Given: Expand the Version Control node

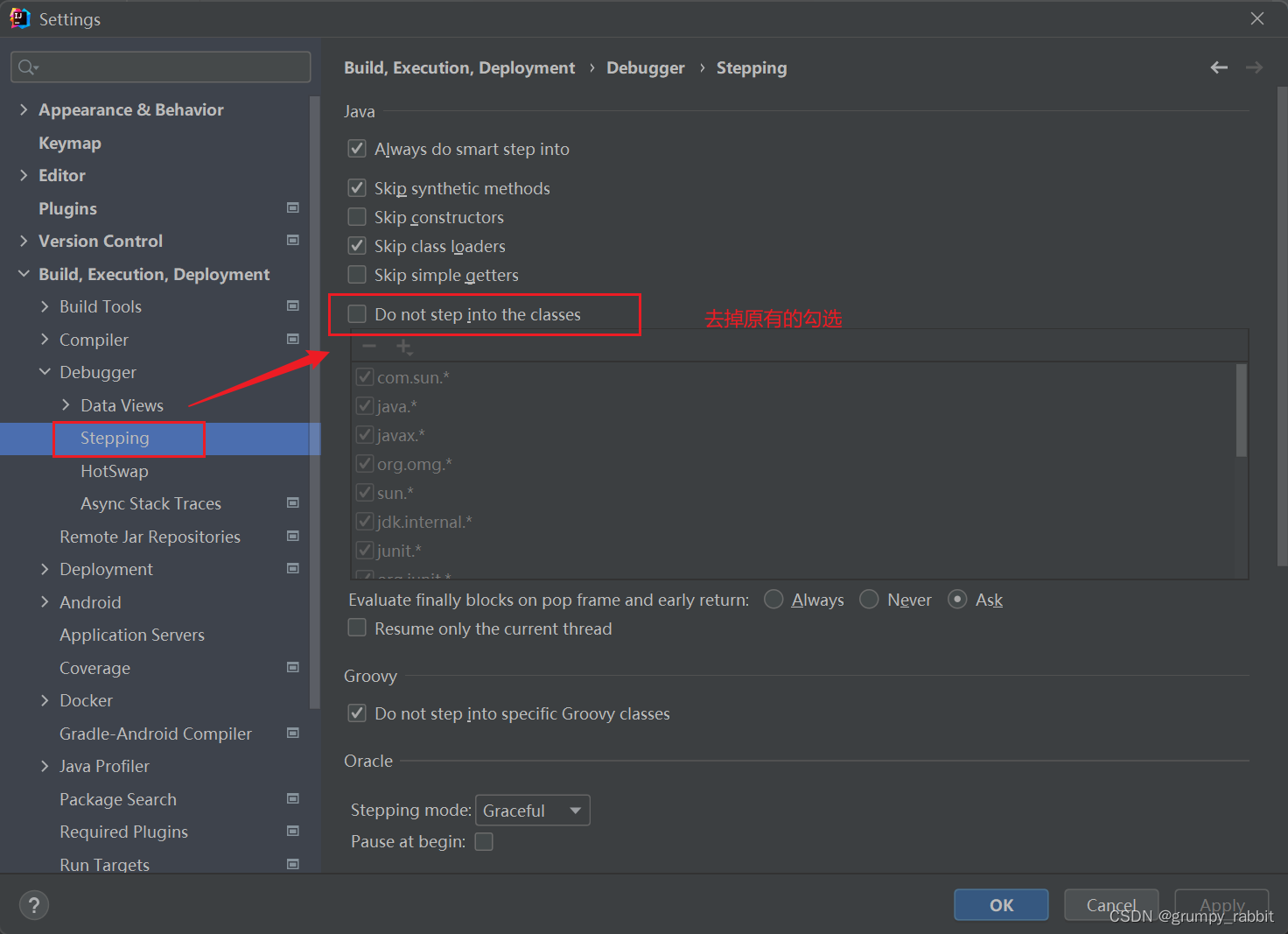Looking at the screenshot, I should tap(24, 241).
